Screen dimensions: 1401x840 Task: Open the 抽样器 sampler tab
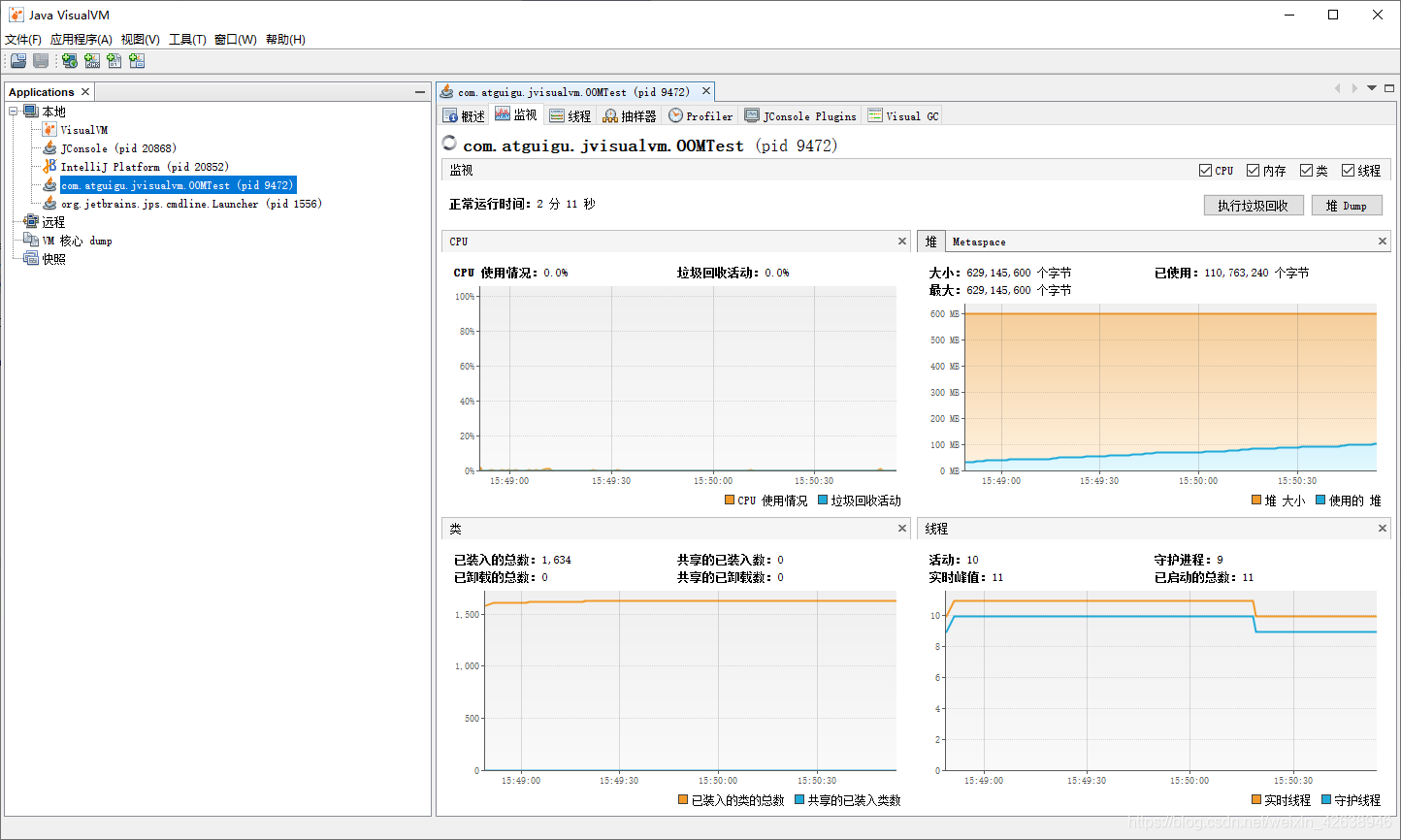click(x=630, y=115)
